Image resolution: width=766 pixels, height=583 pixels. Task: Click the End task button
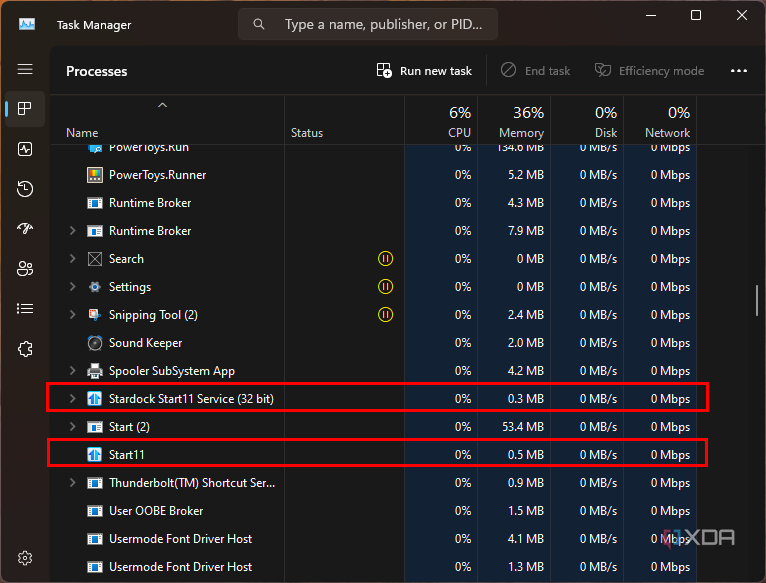pyautogui.click(x=535, y=71)
